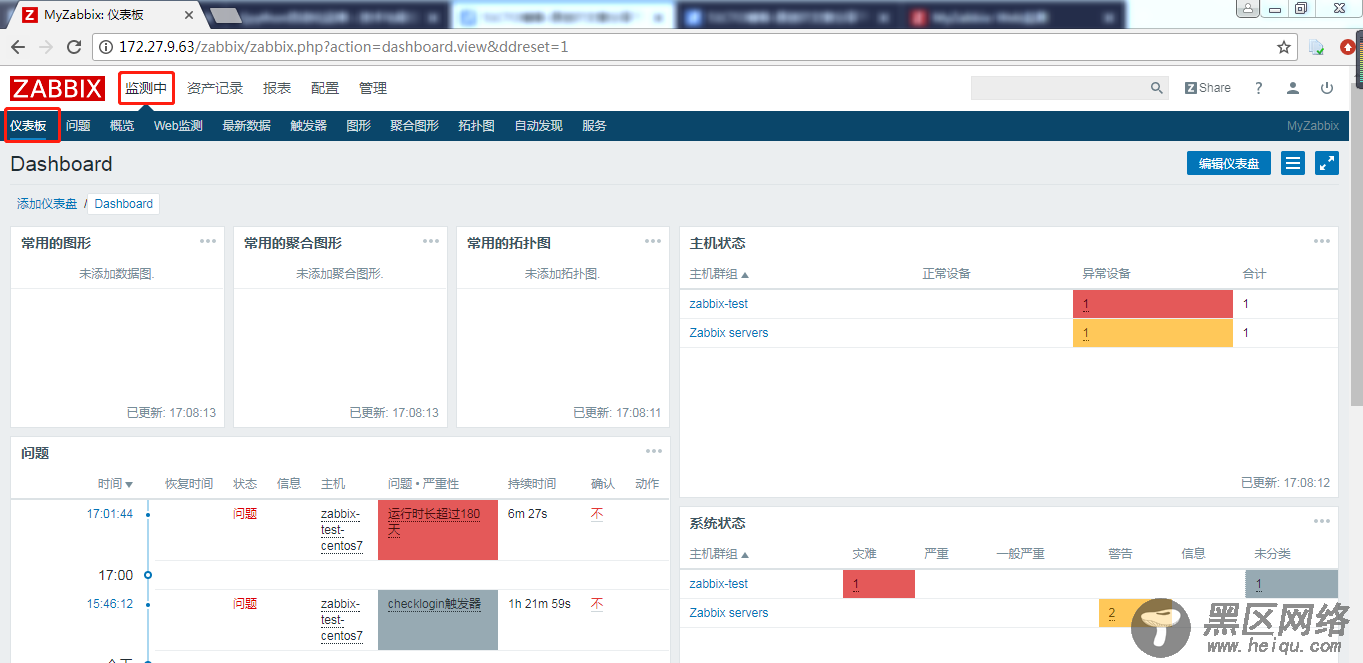Viewport: 1363px width, 663px height.
Task: Open Zabbix Share link
Action: click(1208, 88)
